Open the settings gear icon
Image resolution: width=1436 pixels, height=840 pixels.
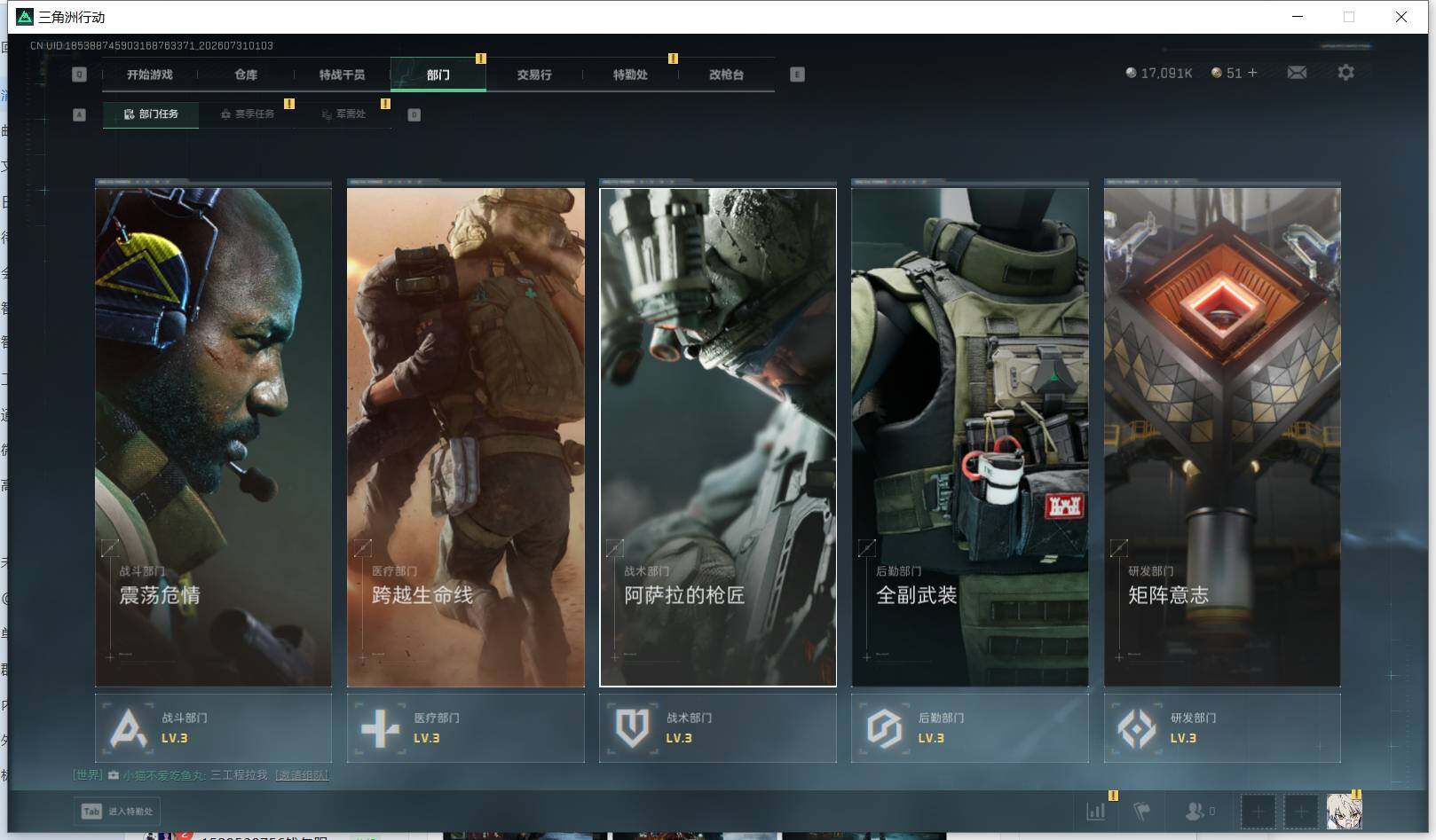pos(1345,73)
